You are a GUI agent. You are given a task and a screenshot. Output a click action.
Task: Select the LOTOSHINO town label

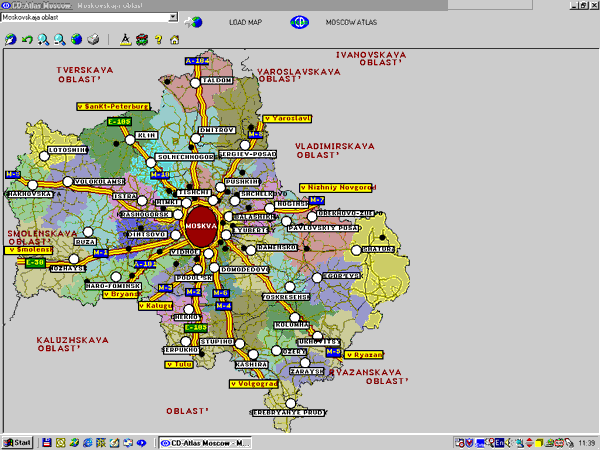(68, 150)
